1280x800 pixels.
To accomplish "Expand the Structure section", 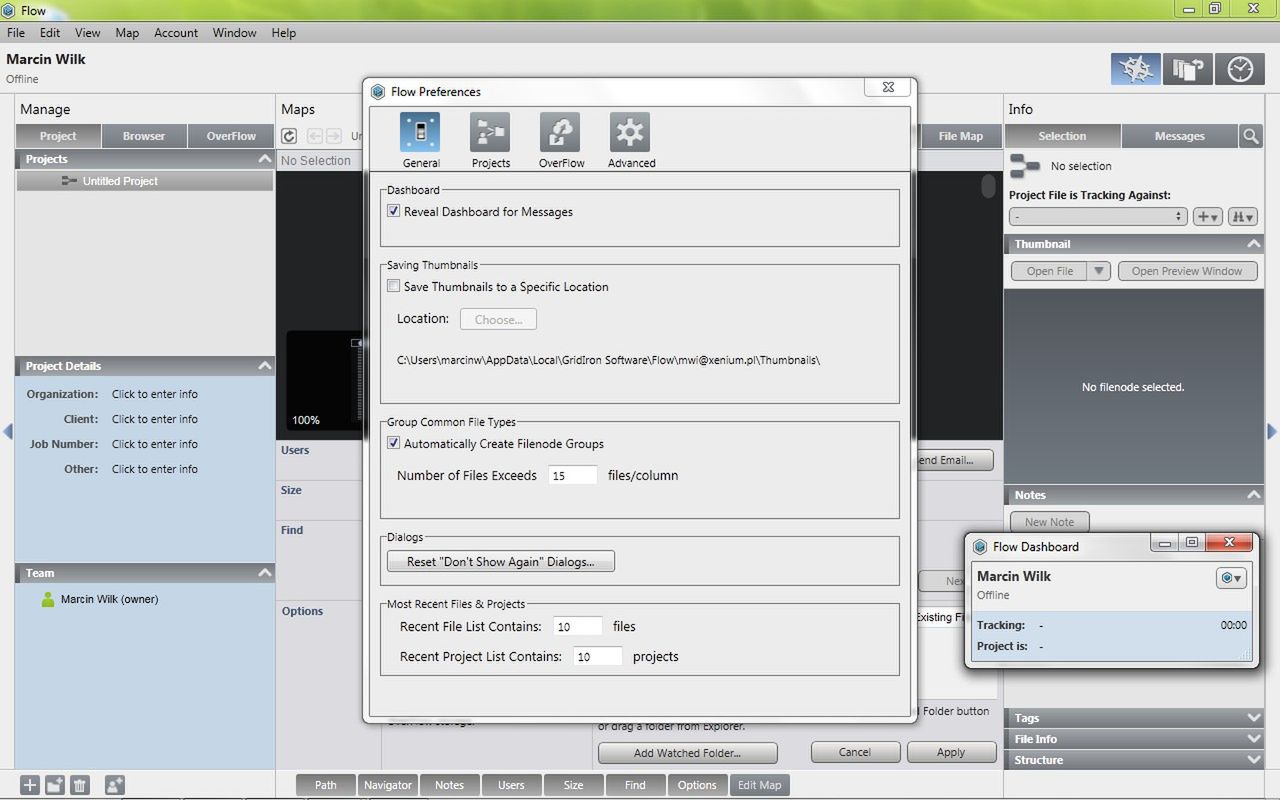I will click(x=1254, y=760).
